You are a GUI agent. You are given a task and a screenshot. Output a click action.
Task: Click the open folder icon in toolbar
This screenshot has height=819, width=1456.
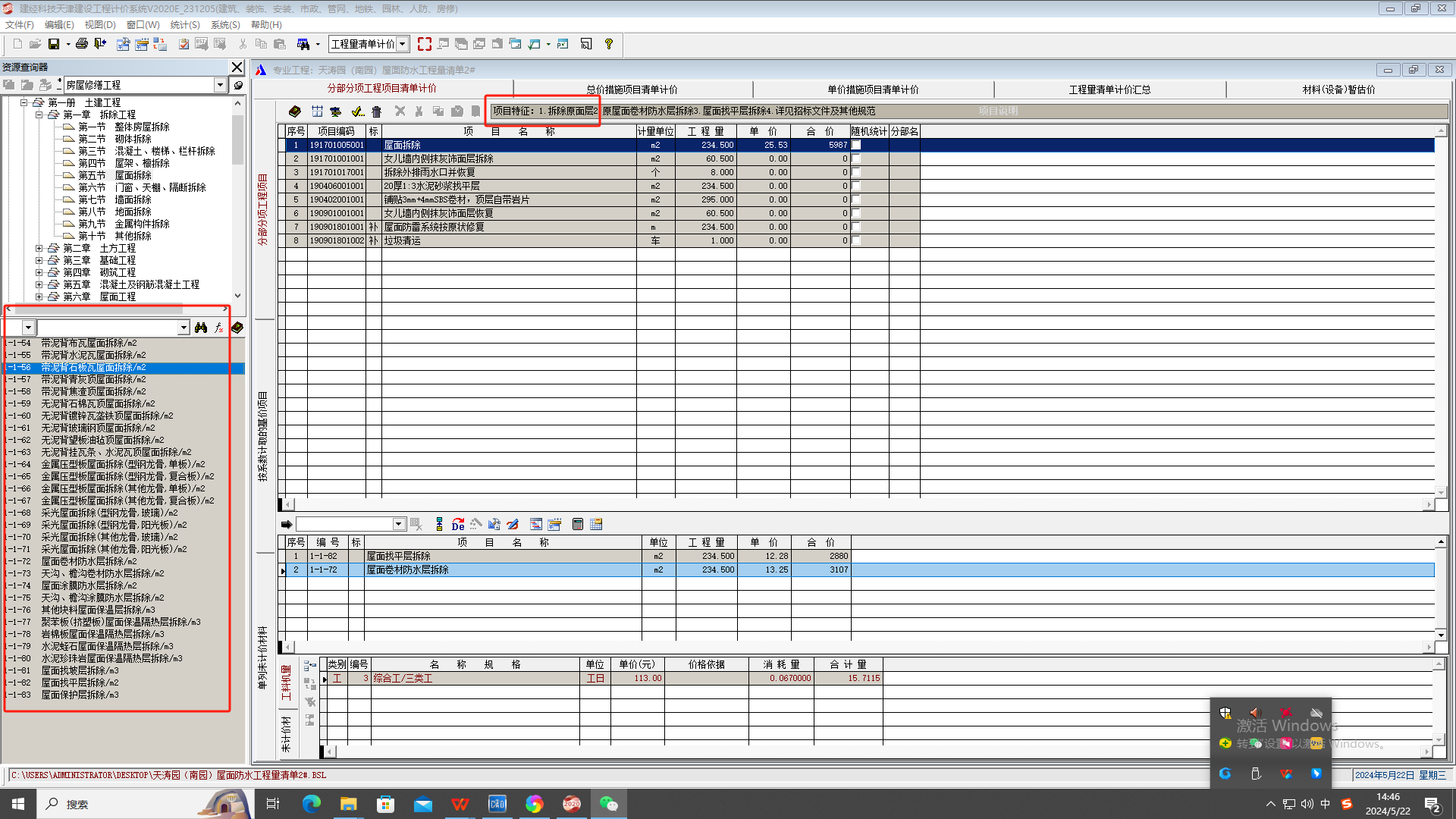click(x=35, y=44)
